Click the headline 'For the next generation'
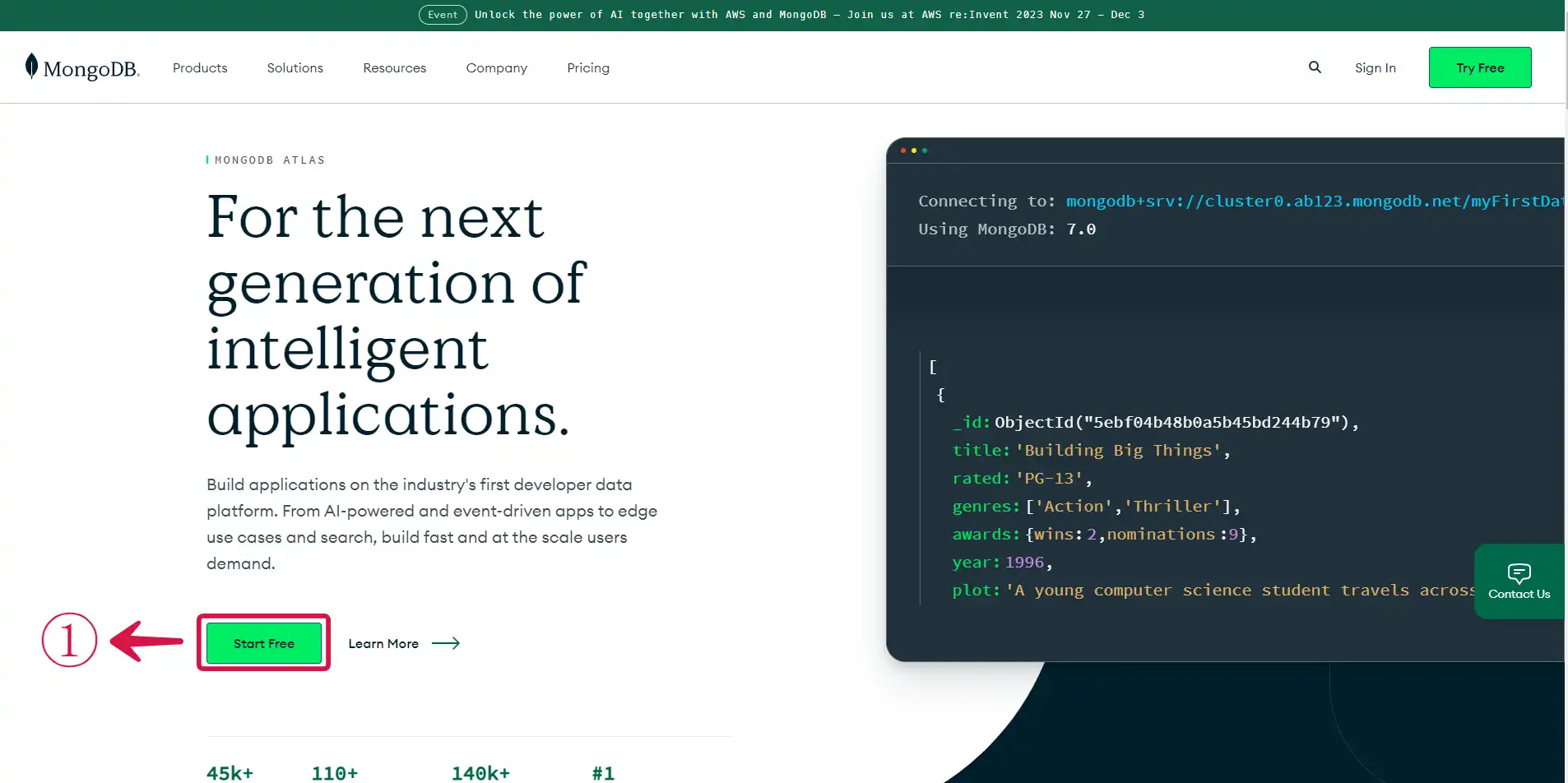The height and width of the screenshot is (783, 1568). pyautogui.click(x=396, y=316)
